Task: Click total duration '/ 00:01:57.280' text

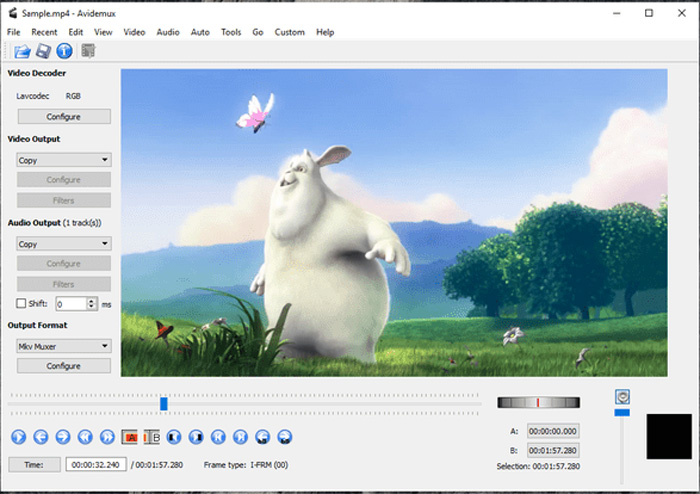Action: point(157,465)
